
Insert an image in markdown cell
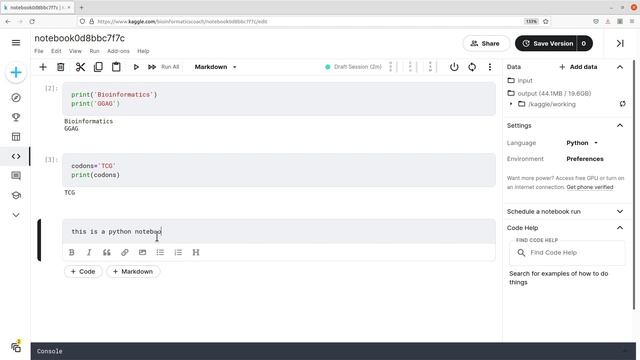tap(142, 252)
